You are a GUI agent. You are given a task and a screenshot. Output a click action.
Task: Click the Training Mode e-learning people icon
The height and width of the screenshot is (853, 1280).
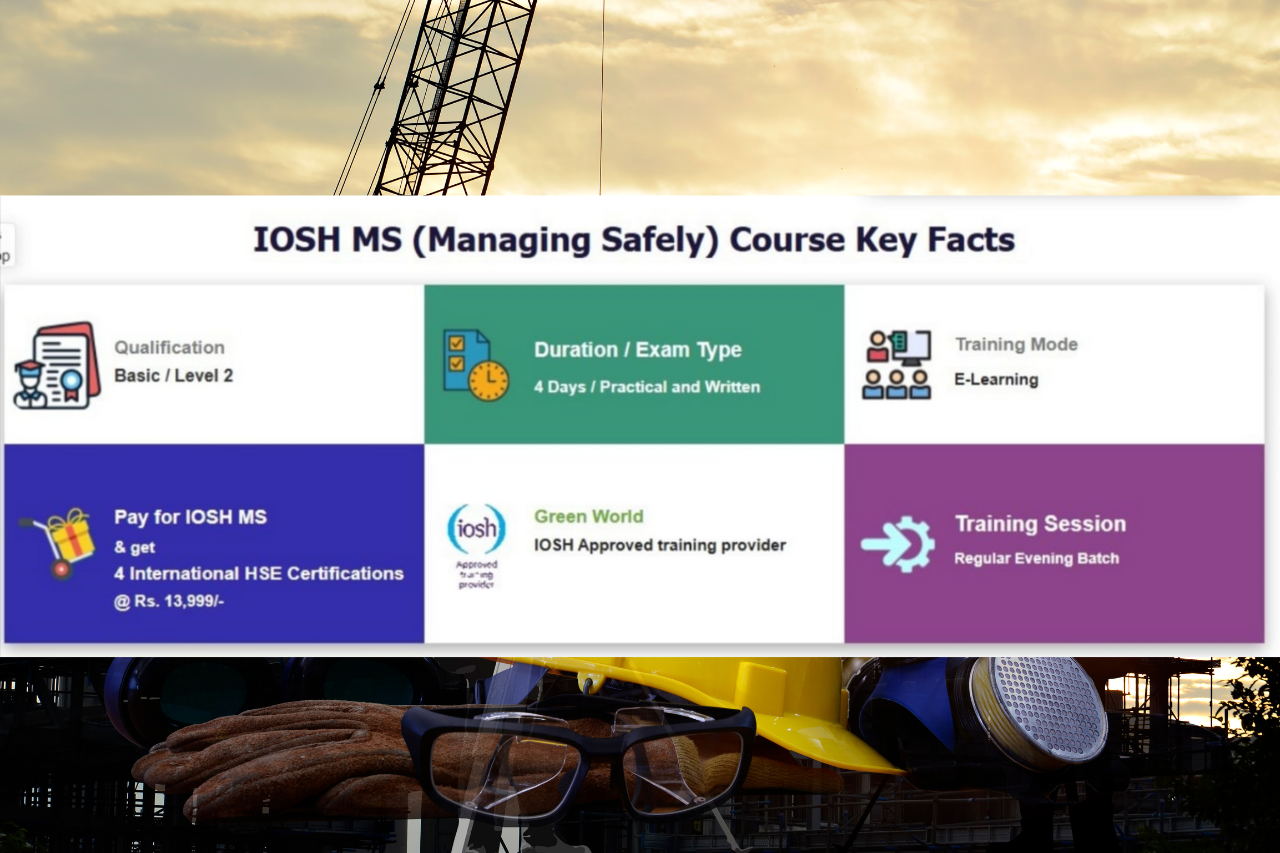pyautogui.click(x=897, y=365)
